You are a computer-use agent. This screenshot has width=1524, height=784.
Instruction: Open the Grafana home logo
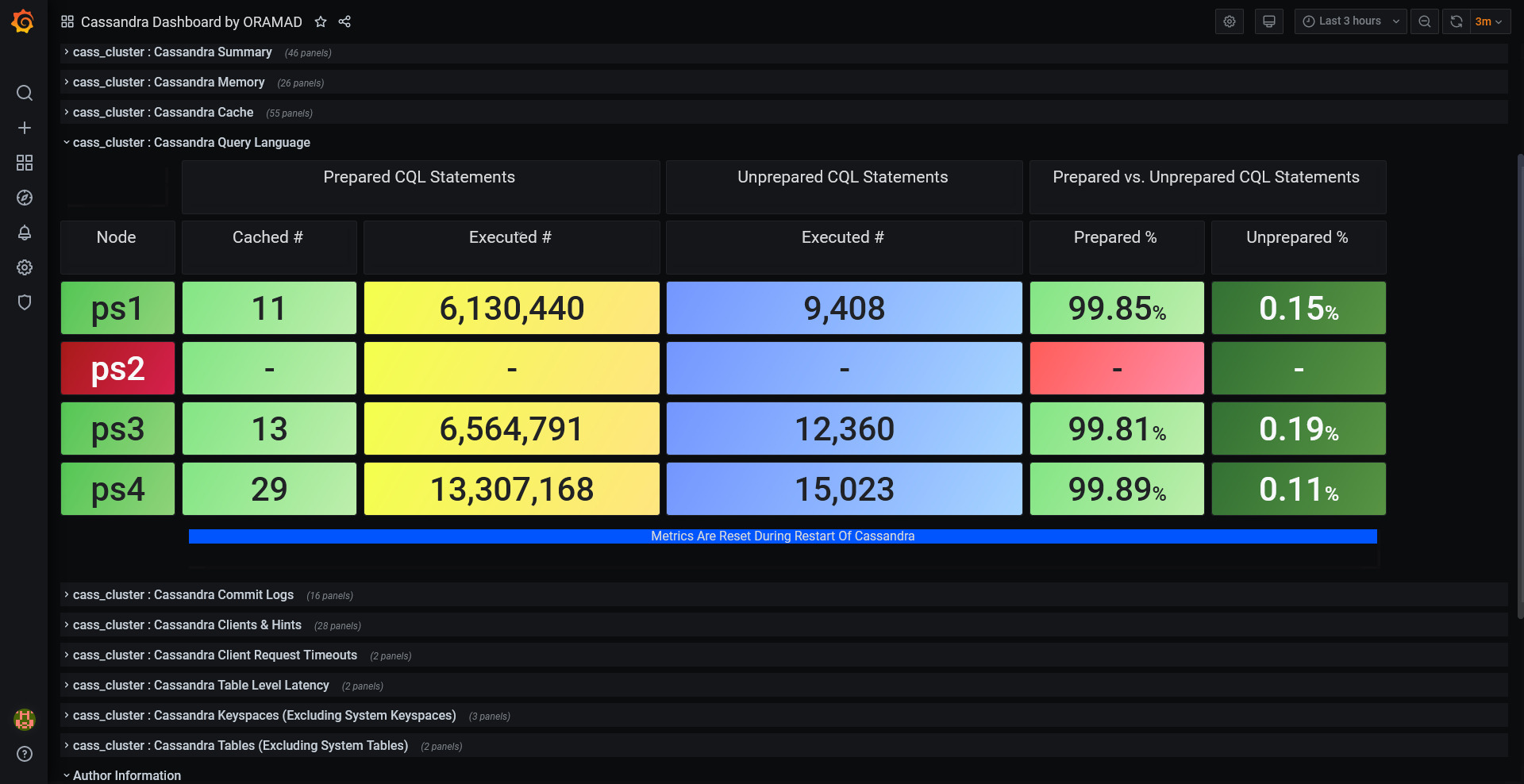pos(23,21)
